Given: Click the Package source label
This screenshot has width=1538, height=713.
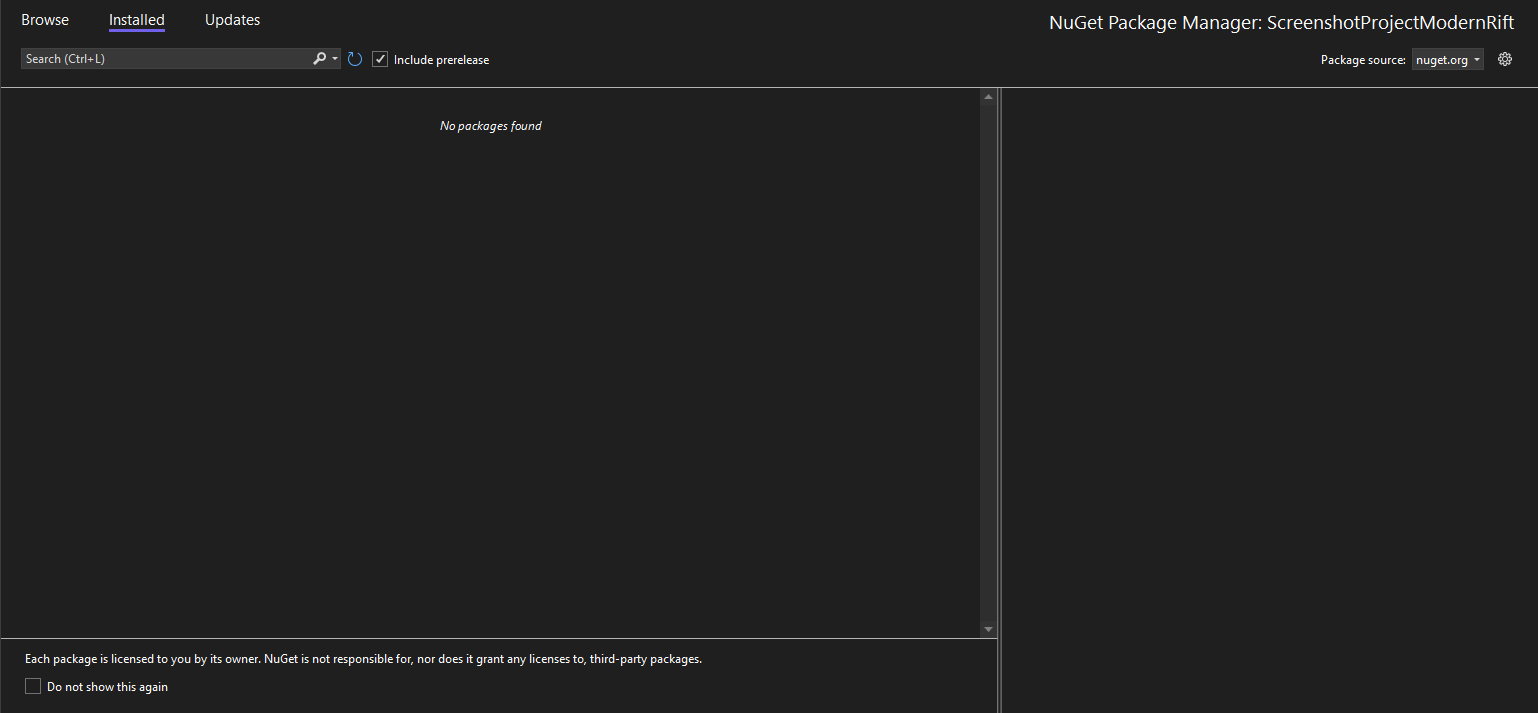Looking at the screenshot, I should point(1363,60).
